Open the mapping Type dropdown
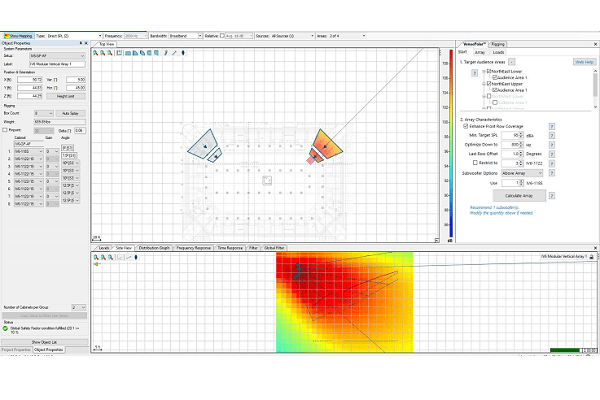This screenshot has height=400, width=600. click(100, 36)
